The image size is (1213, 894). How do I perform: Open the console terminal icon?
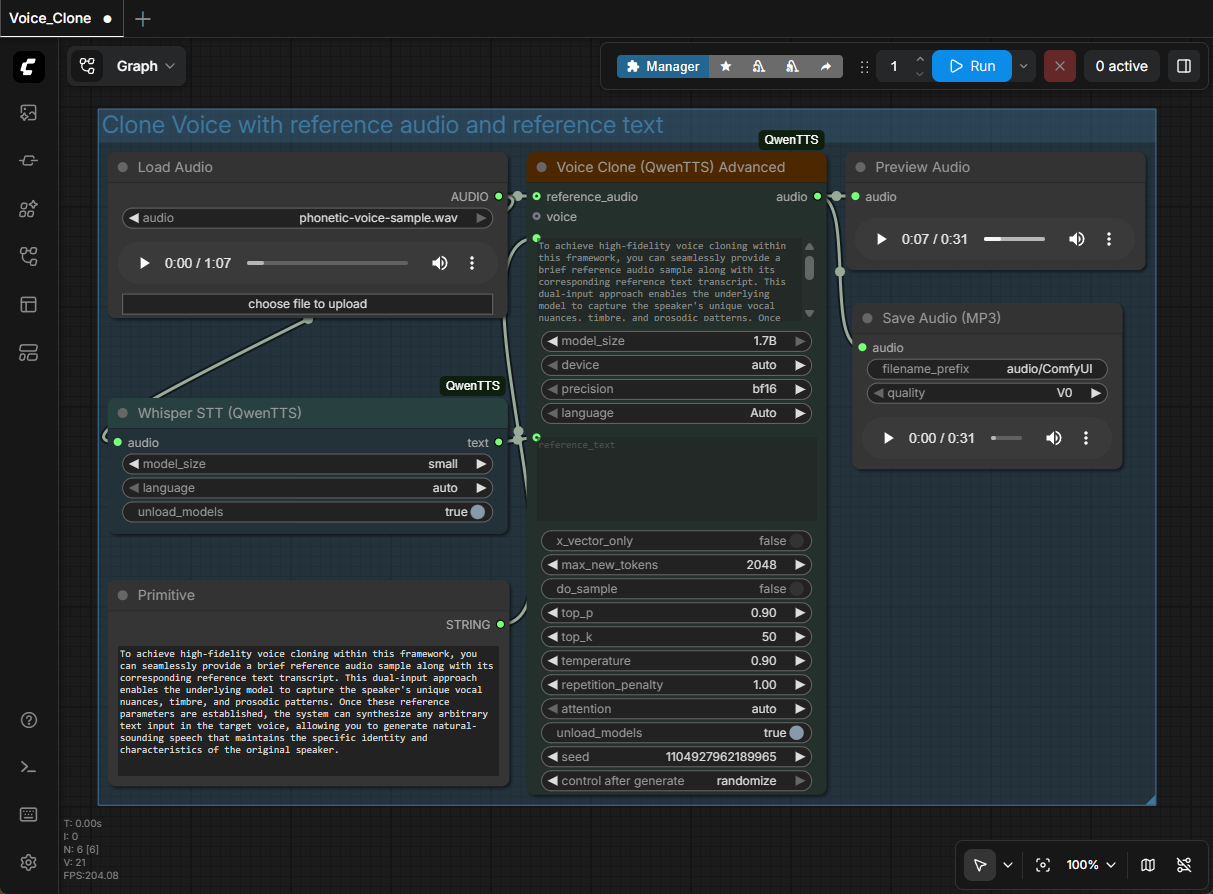click(29, 767)
